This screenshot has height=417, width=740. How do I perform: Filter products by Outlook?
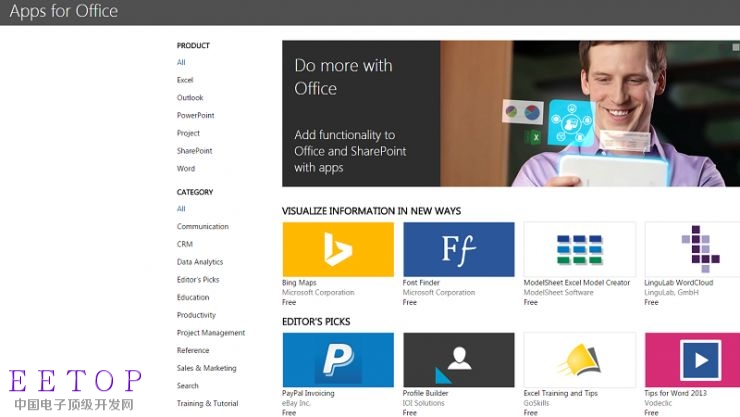click(190, 98)
